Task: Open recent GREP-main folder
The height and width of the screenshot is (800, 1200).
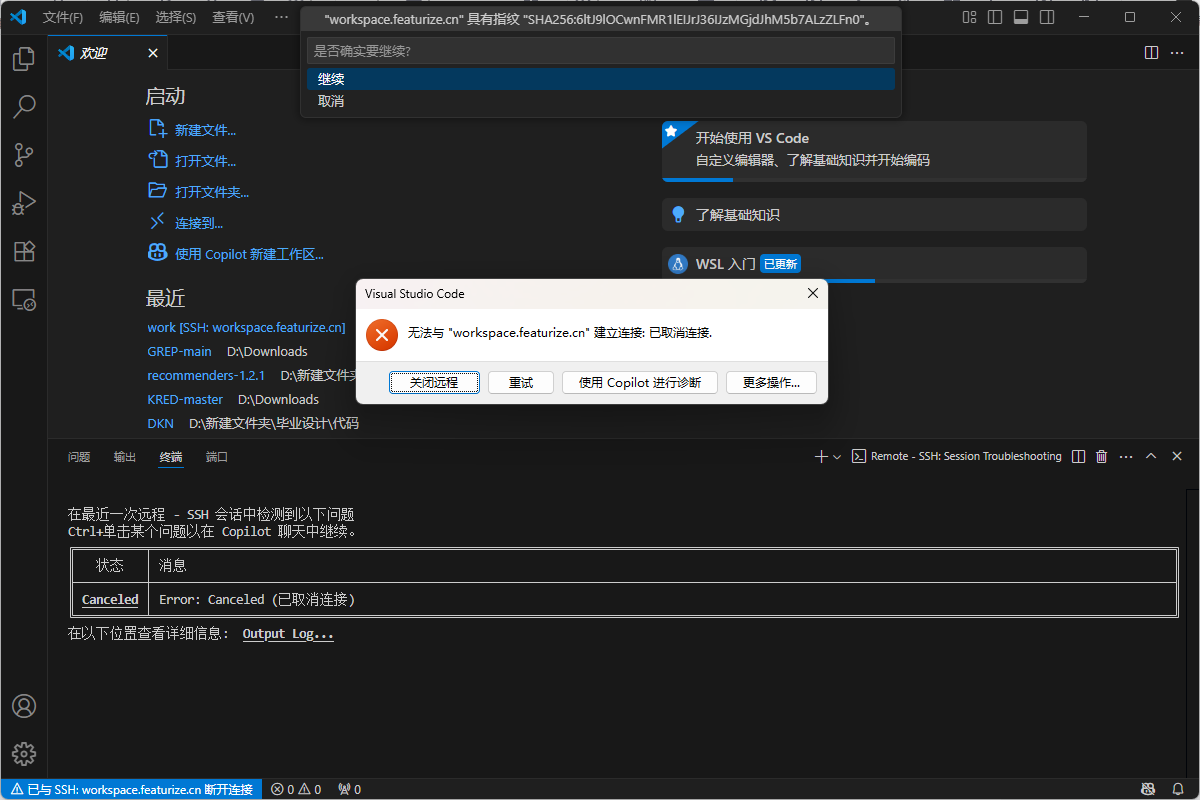Action: (179, 351)
